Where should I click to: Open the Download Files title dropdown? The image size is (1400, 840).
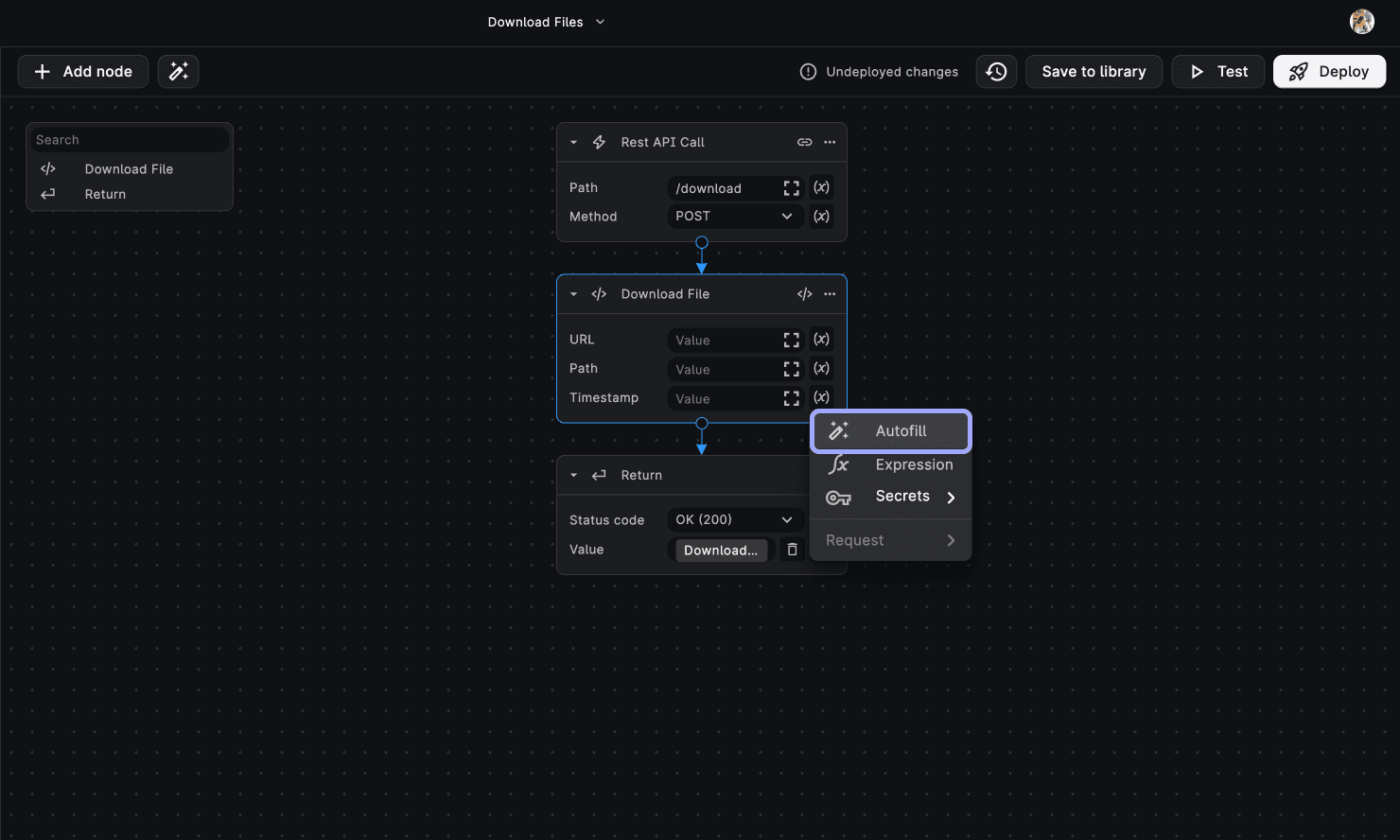pyautogui.click(x=546, y=22)
